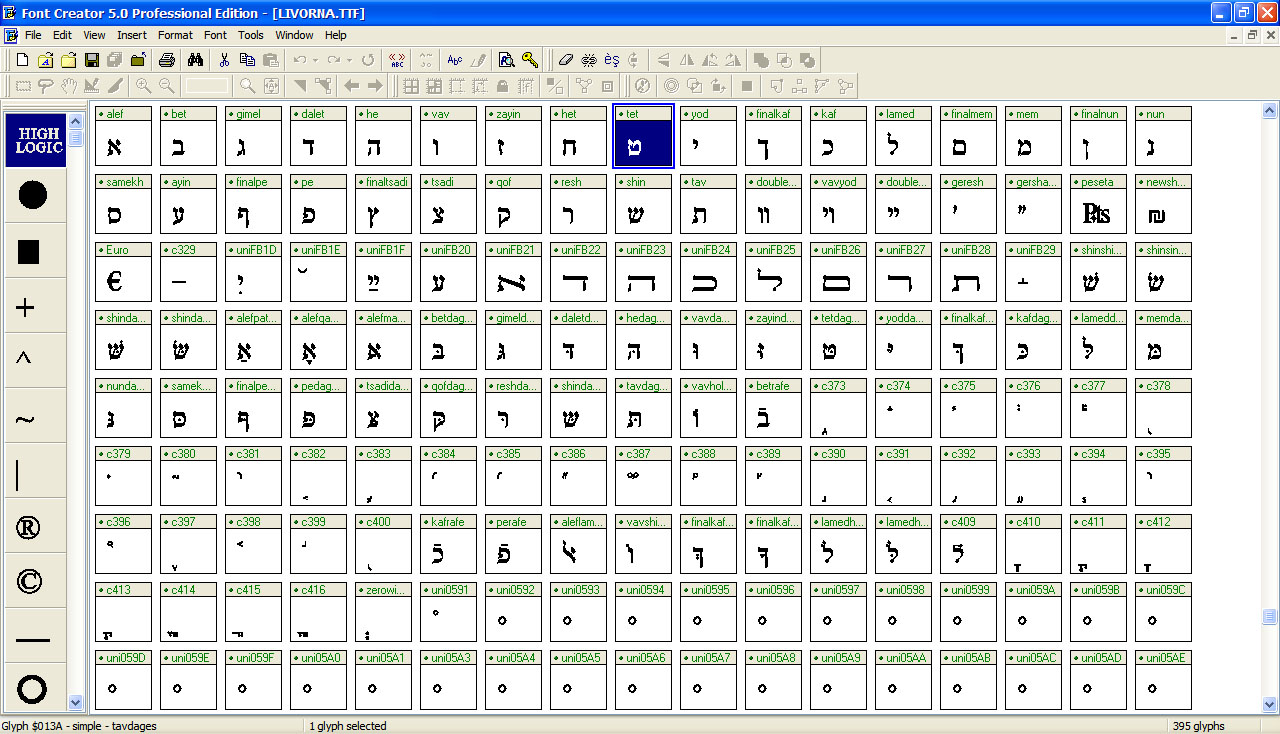1280x734 pixels.
Task: Open the View menu
Action: coord(94,35)
